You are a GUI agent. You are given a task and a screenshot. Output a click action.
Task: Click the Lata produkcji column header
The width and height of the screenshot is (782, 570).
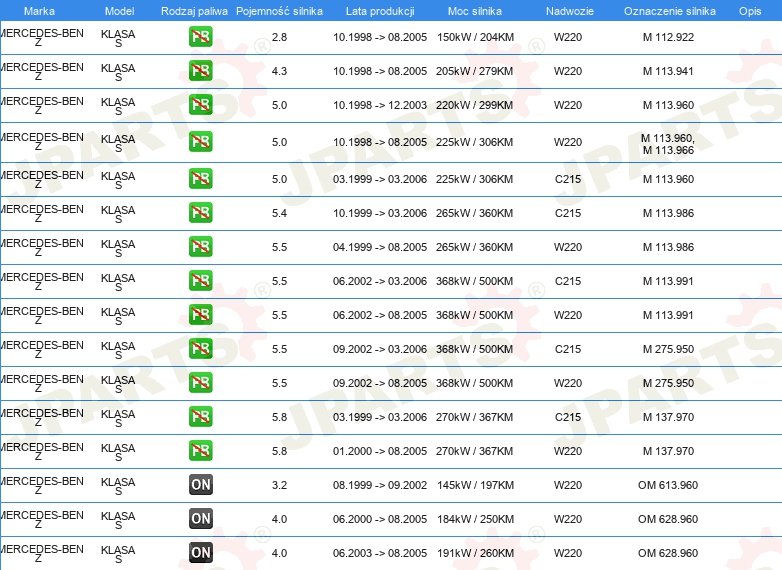pyautogui.click(x=380, y=11)
